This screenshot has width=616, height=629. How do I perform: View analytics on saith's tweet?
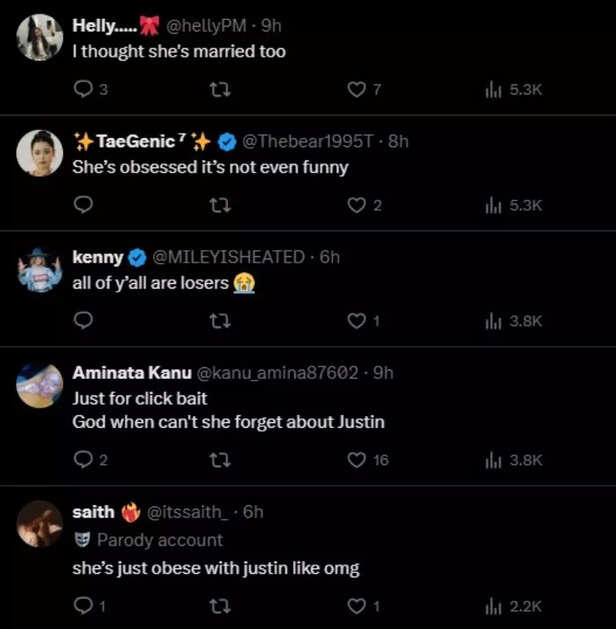492,606
